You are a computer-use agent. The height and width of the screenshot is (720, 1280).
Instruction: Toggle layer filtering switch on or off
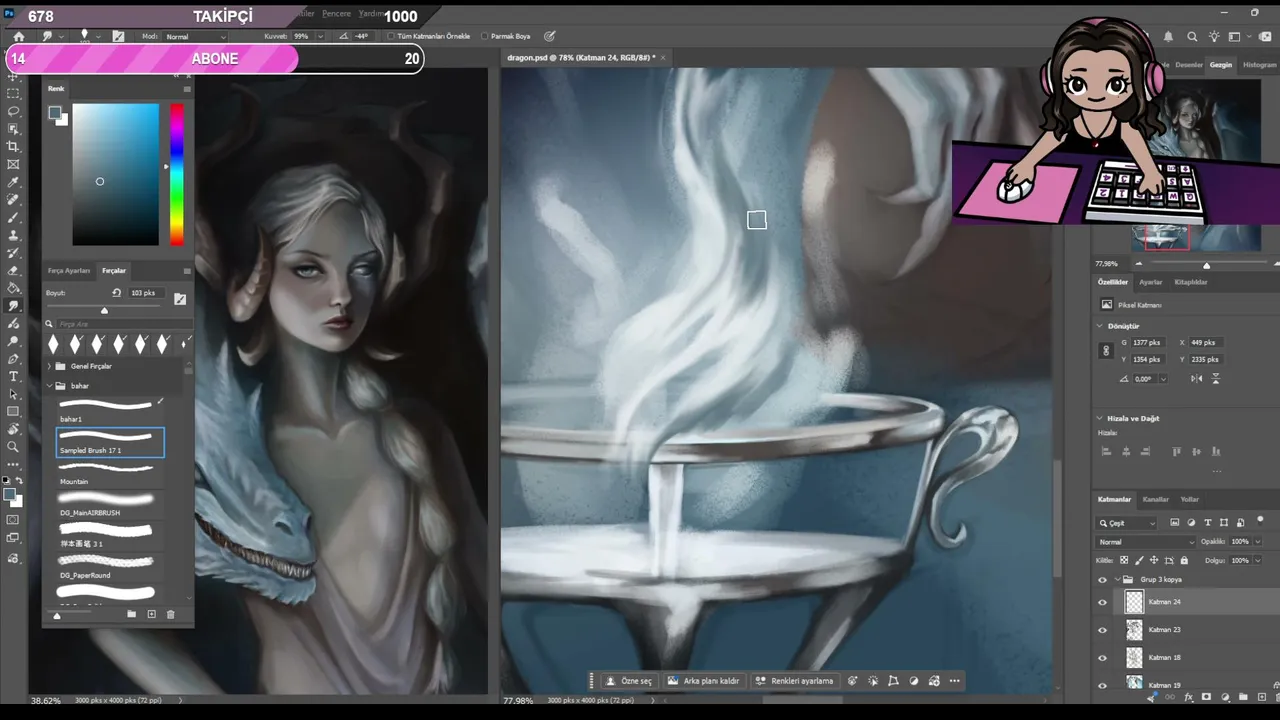[1260, 521]
